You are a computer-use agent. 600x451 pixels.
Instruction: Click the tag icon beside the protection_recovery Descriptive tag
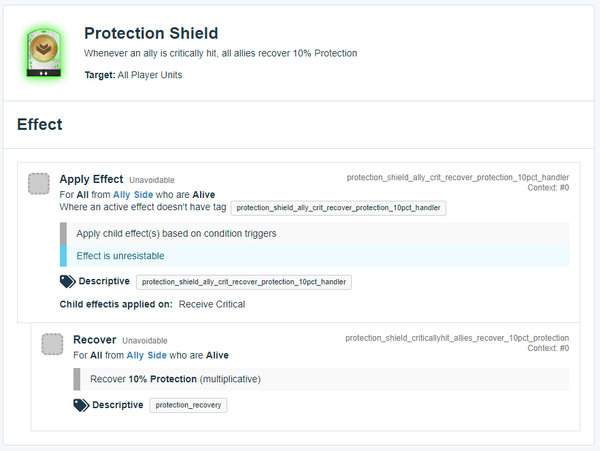(81, 405)
